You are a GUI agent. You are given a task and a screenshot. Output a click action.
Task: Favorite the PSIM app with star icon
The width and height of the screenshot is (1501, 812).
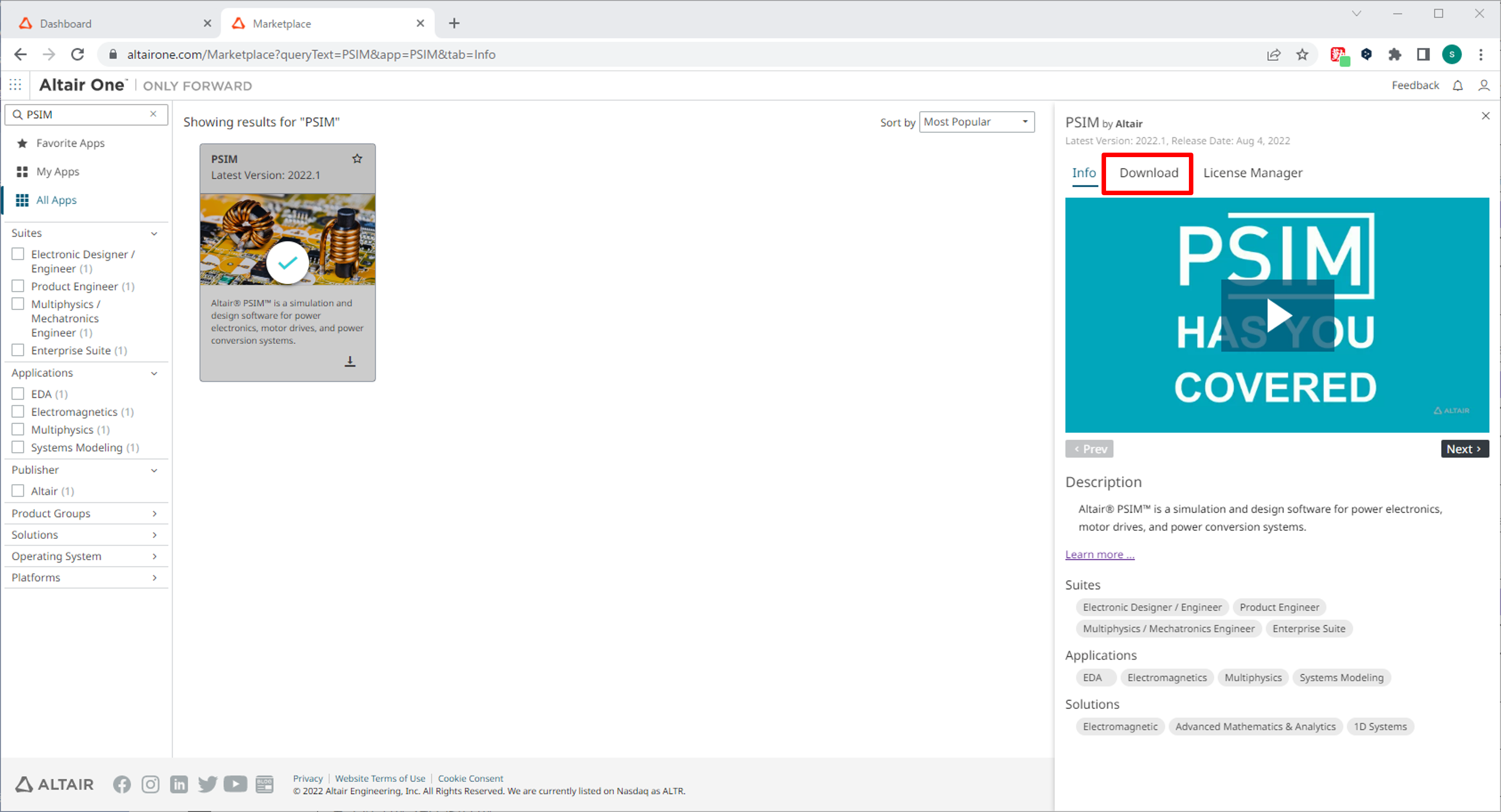(x=357, y=158)
